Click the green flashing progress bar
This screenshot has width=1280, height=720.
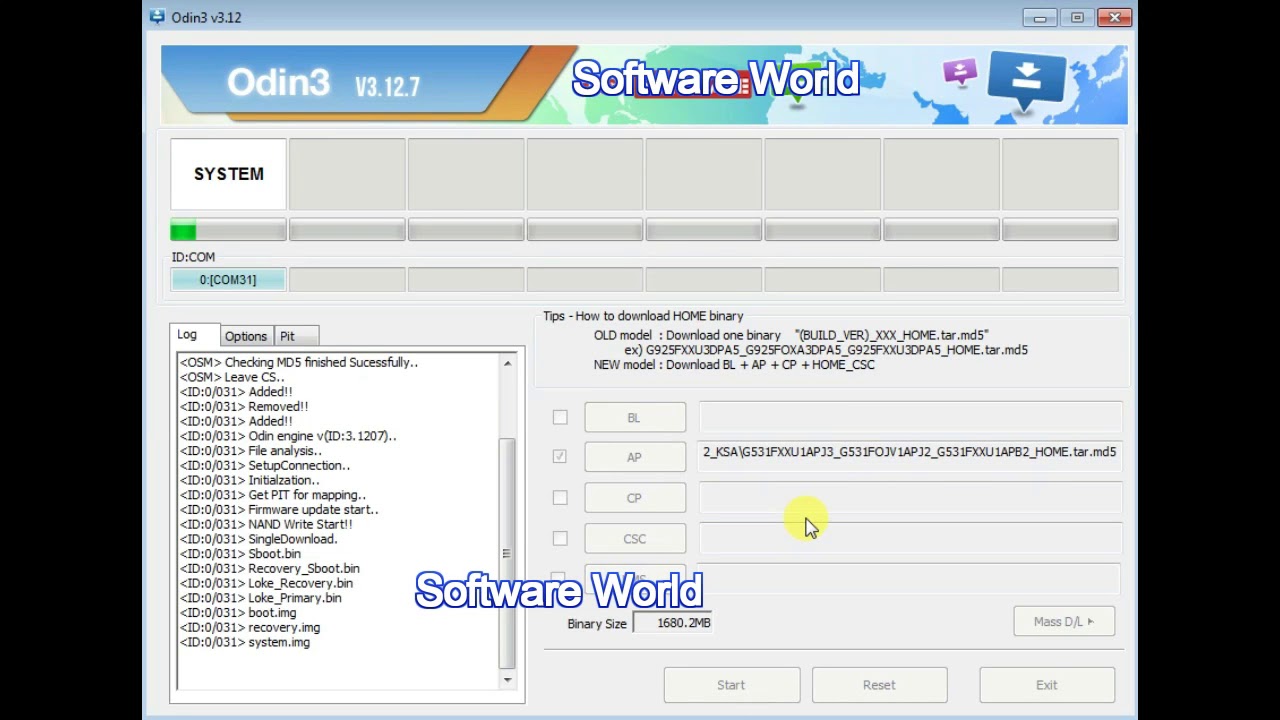[228, 231]
